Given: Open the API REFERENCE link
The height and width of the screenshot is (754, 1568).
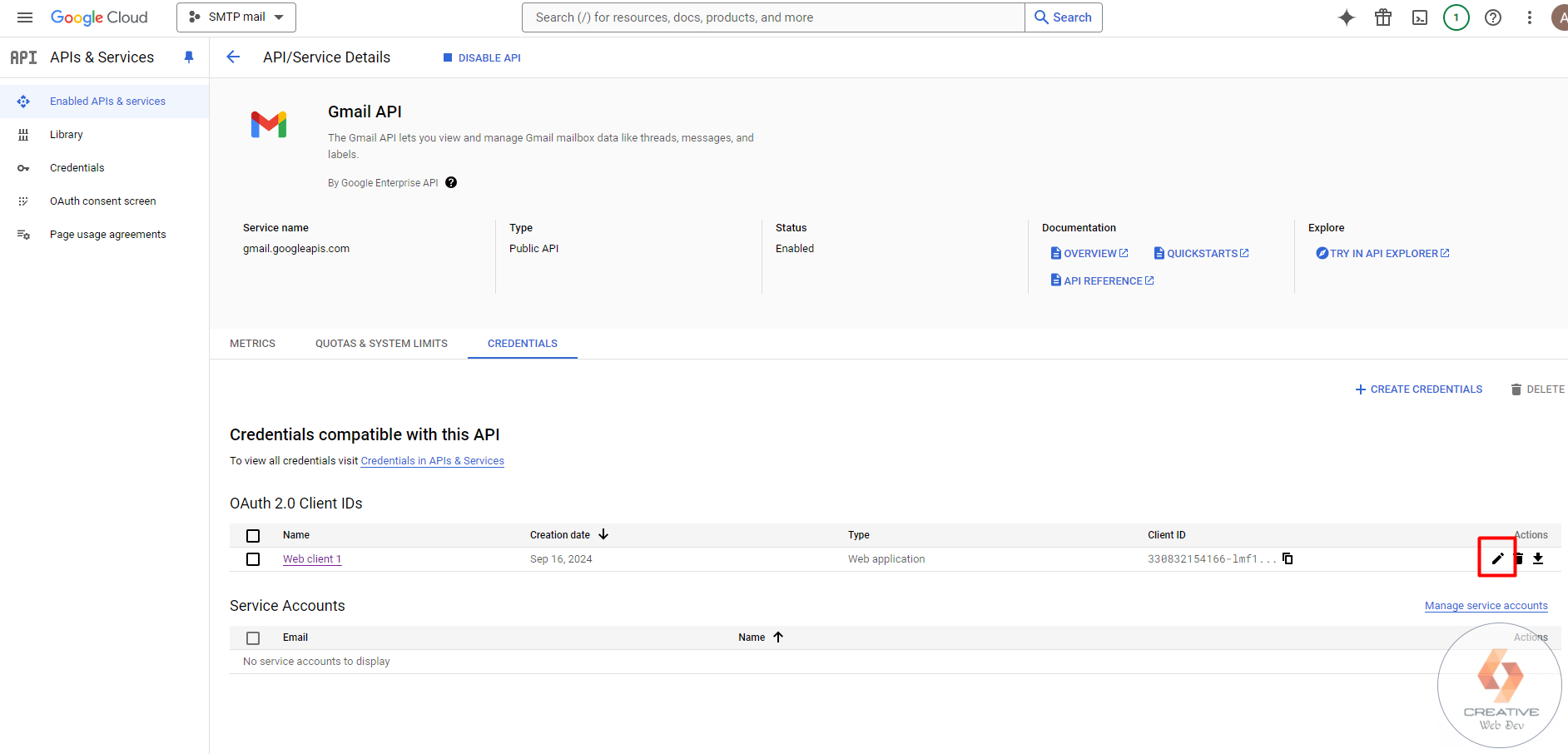Looking at the screenshot, I should 1102,281.
